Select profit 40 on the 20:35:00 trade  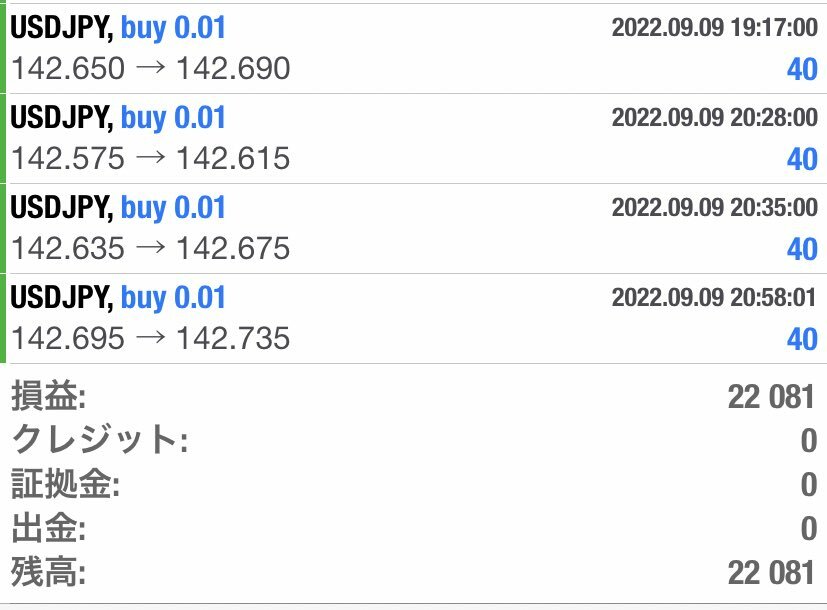tap(802, 249)
